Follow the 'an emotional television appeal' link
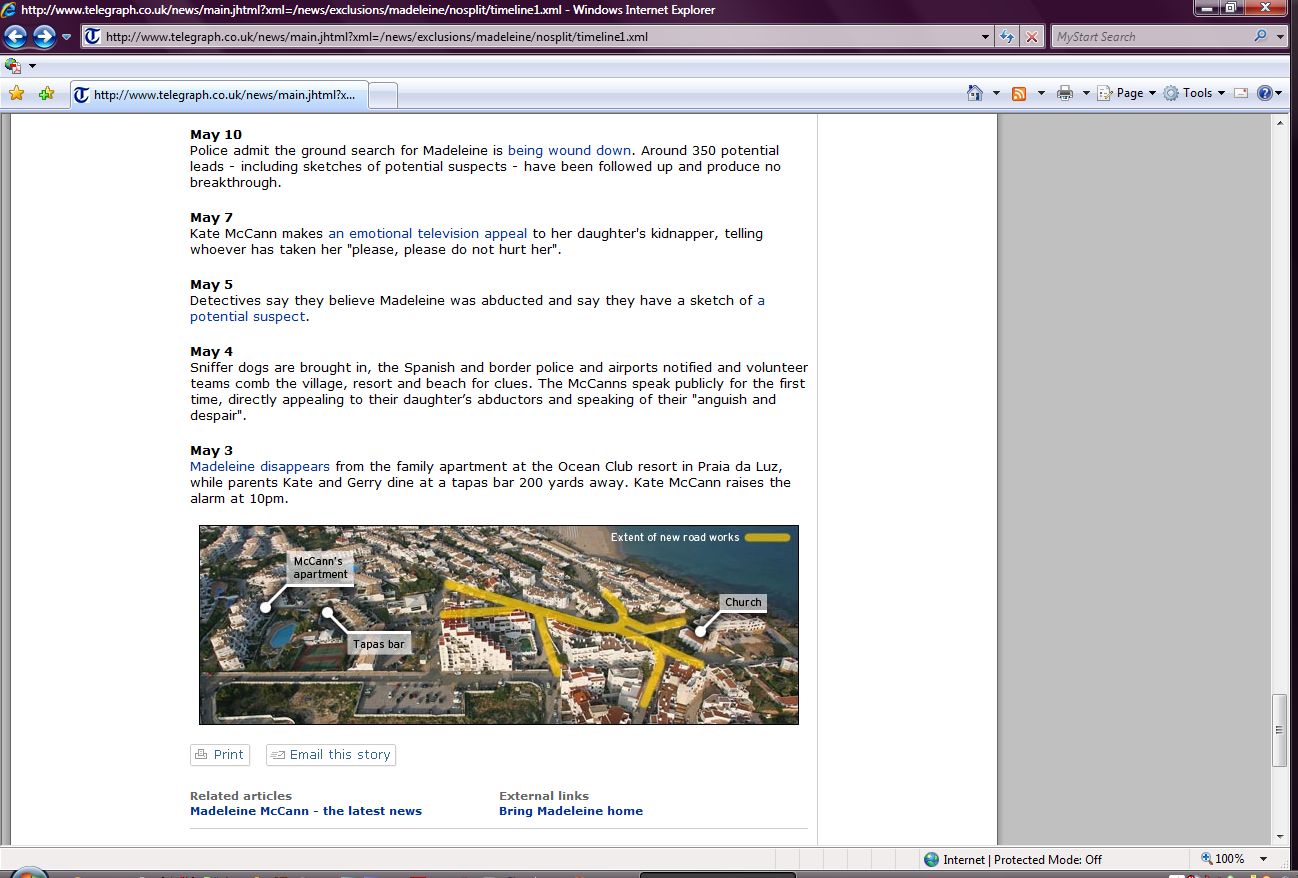Image resolution: width=1298 pixels, height=878 pixels. pos(427,234)
